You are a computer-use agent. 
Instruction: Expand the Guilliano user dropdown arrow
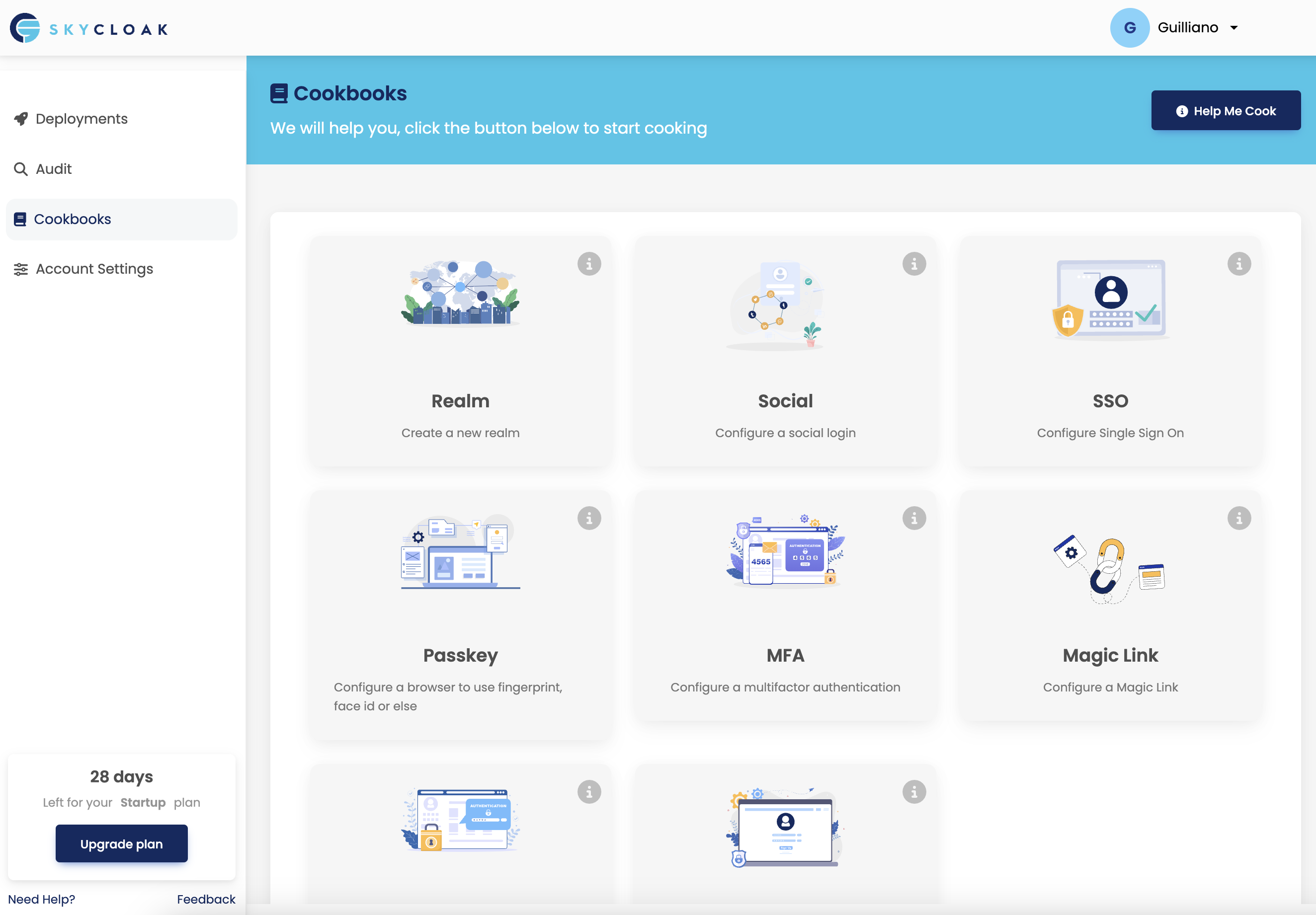pos(1234,27)
